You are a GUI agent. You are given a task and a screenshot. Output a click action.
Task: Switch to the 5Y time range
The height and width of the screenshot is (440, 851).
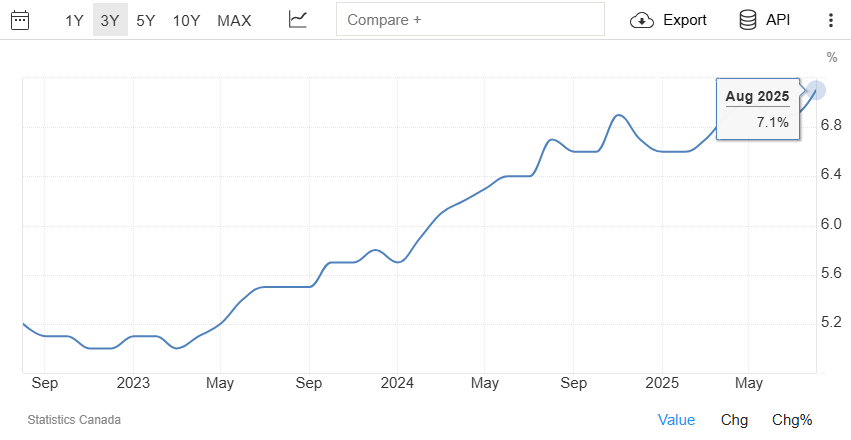click(146, 20)
